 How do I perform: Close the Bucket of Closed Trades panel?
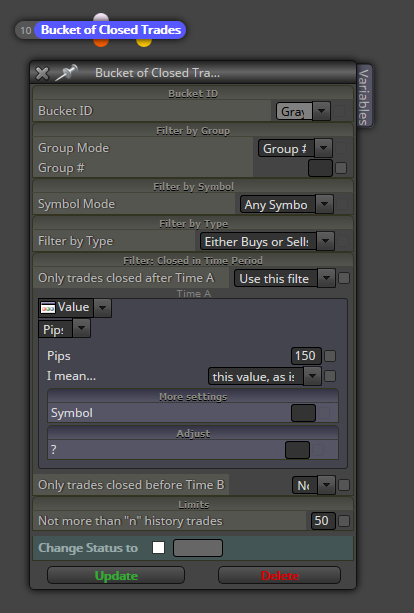(x=42, y=73)
